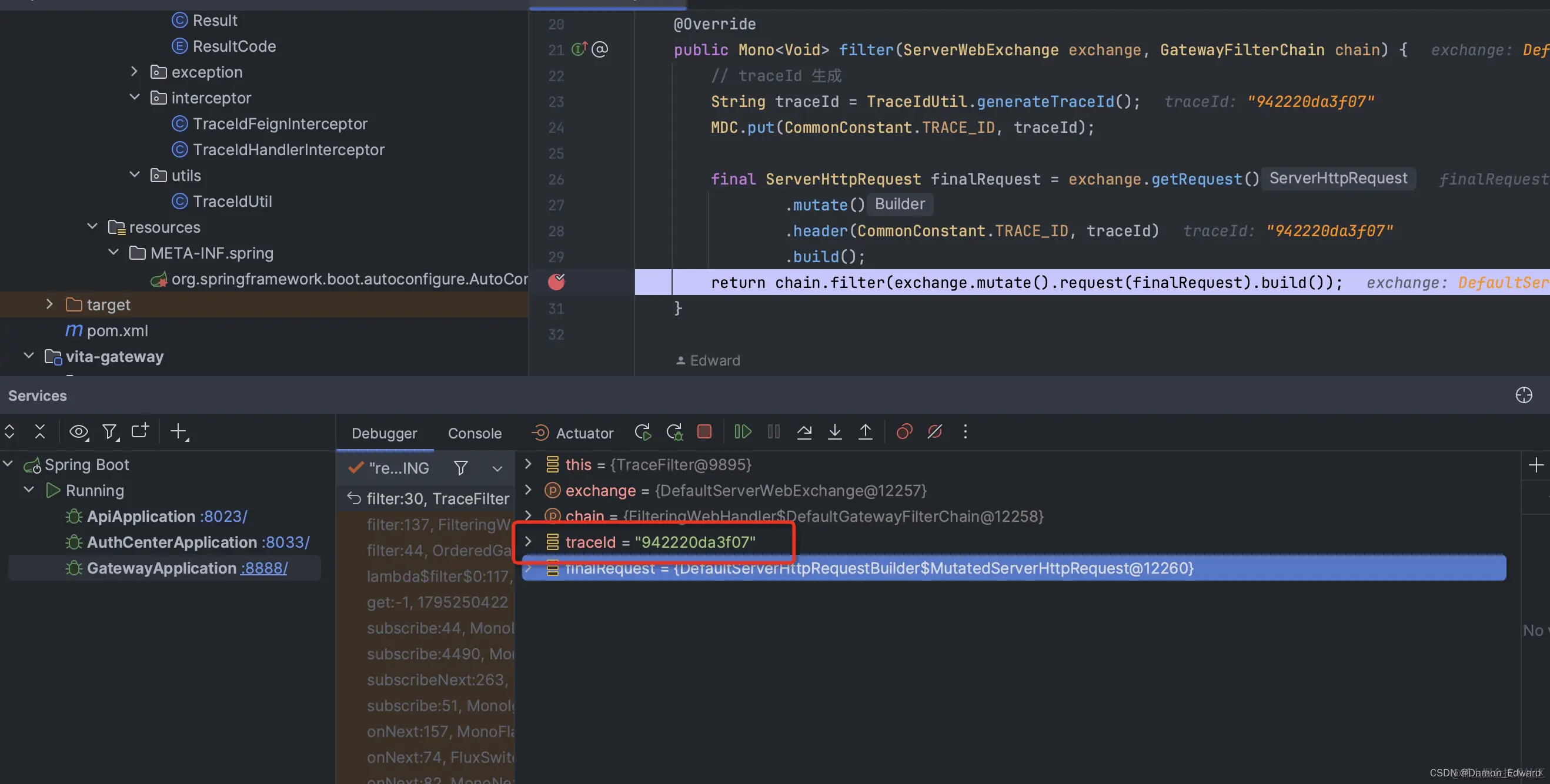The width and height of the screenshot is (1550, 784).
Task: Stop the running debug session
Action: pos(704,432)
